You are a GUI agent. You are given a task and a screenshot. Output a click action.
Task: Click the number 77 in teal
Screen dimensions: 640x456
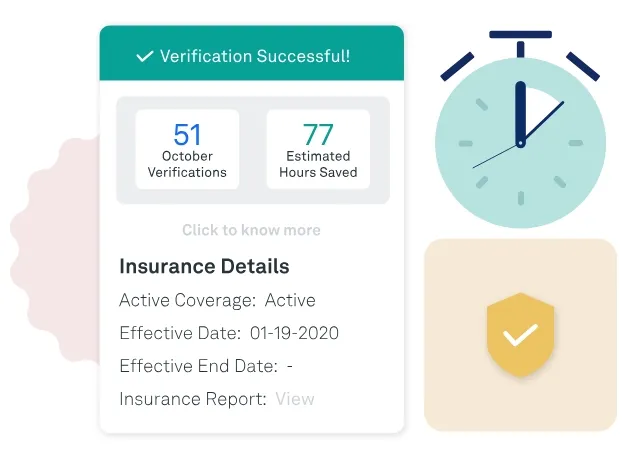point(318,134)
